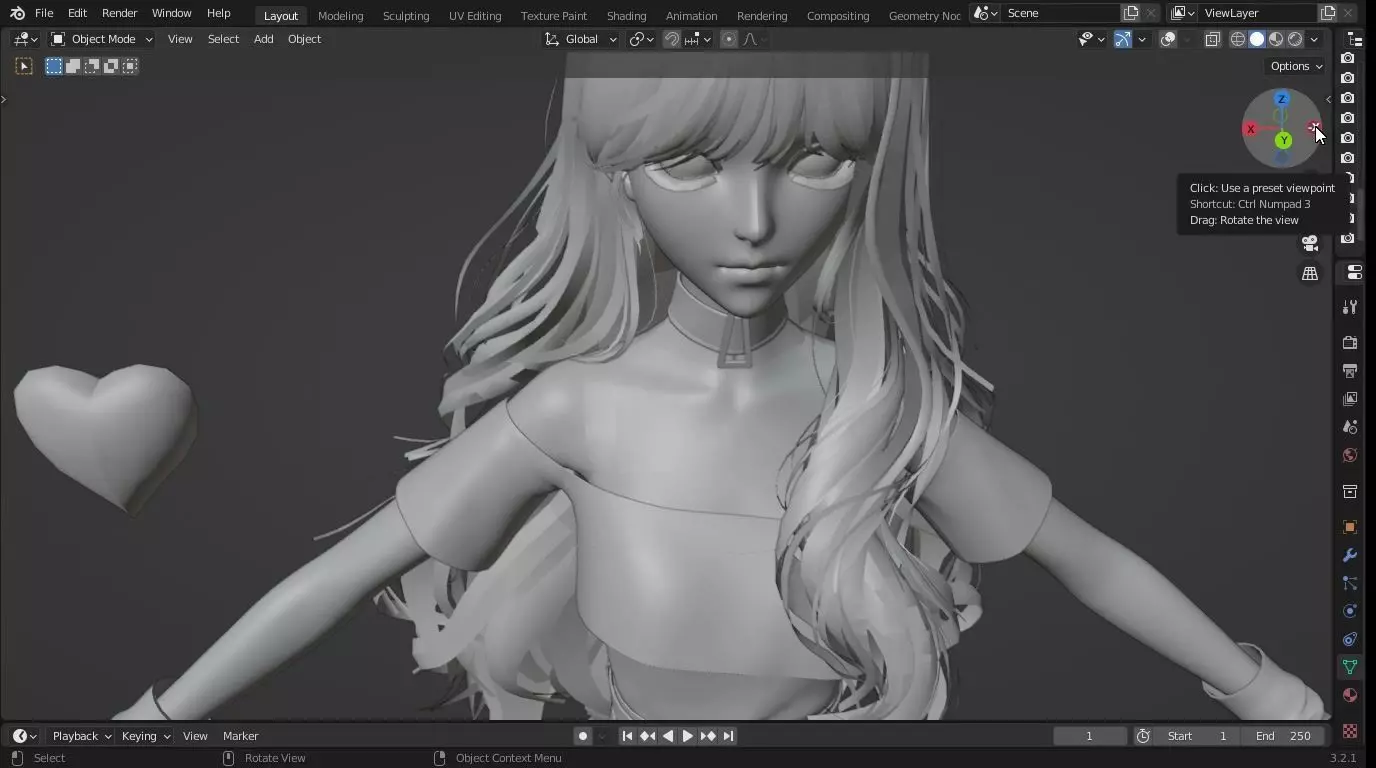Open the Object properties tab
The image size is (1376, 768).
[1350, 527]
